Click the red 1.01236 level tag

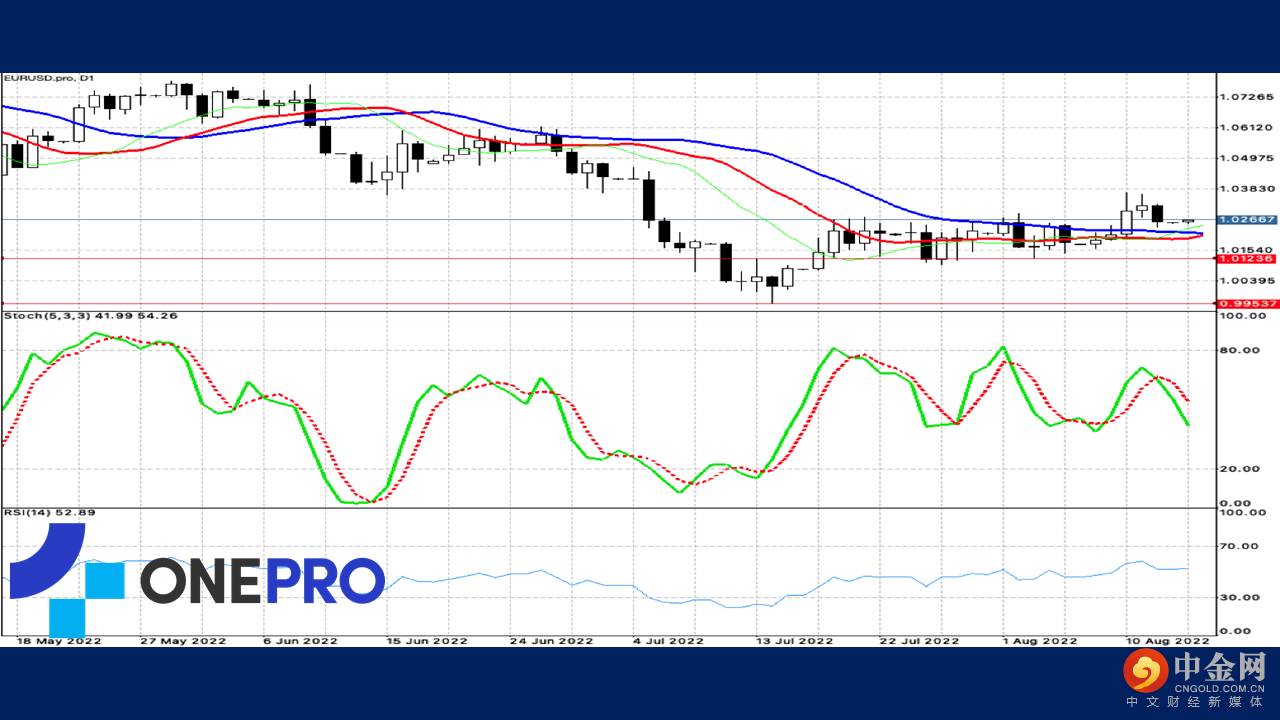(x=1246, y=258)
